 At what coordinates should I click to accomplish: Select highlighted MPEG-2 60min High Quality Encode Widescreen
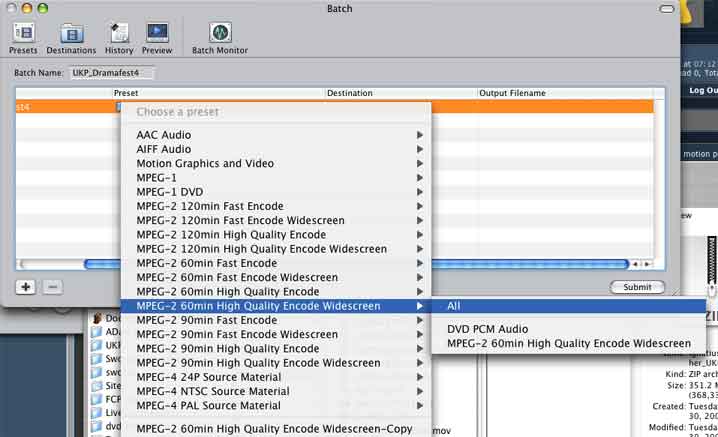click(276, 306)
